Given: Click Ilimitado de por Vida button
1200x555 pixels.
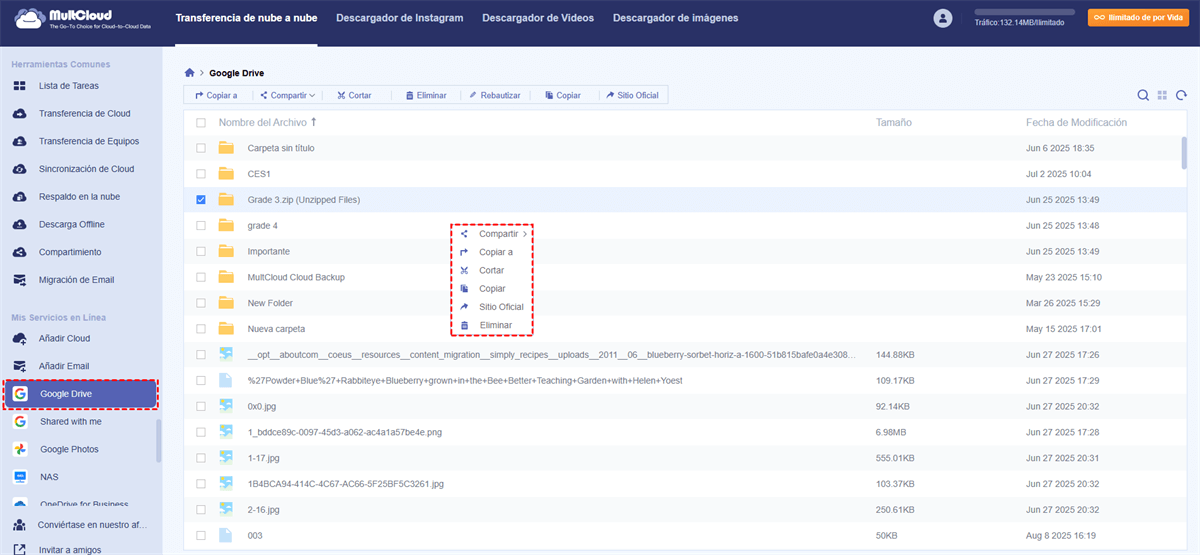Looking at the screenshot, I should 1138,18.
